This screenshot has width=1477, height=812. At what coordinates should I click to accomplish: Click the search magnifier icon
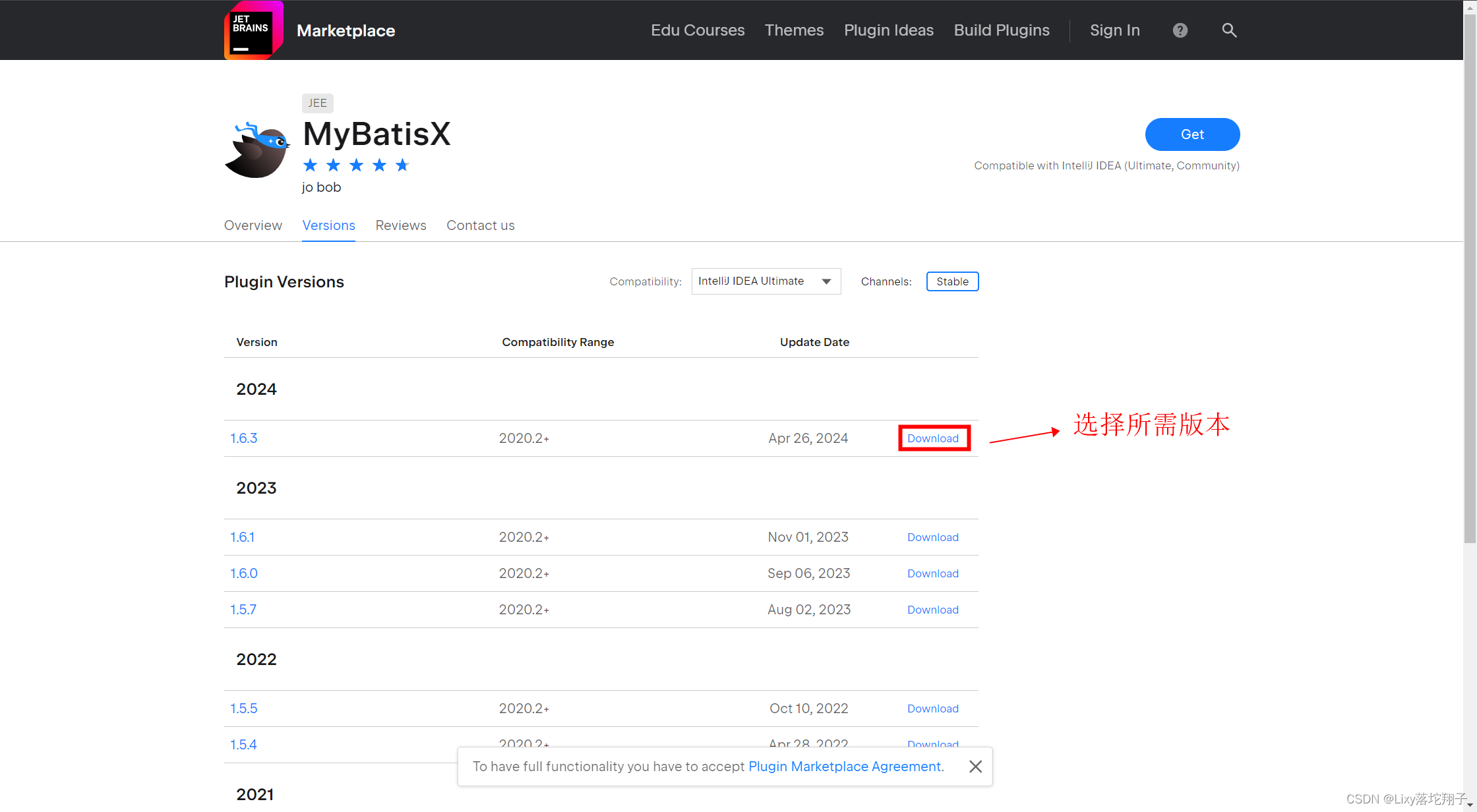click(1228, 30)
